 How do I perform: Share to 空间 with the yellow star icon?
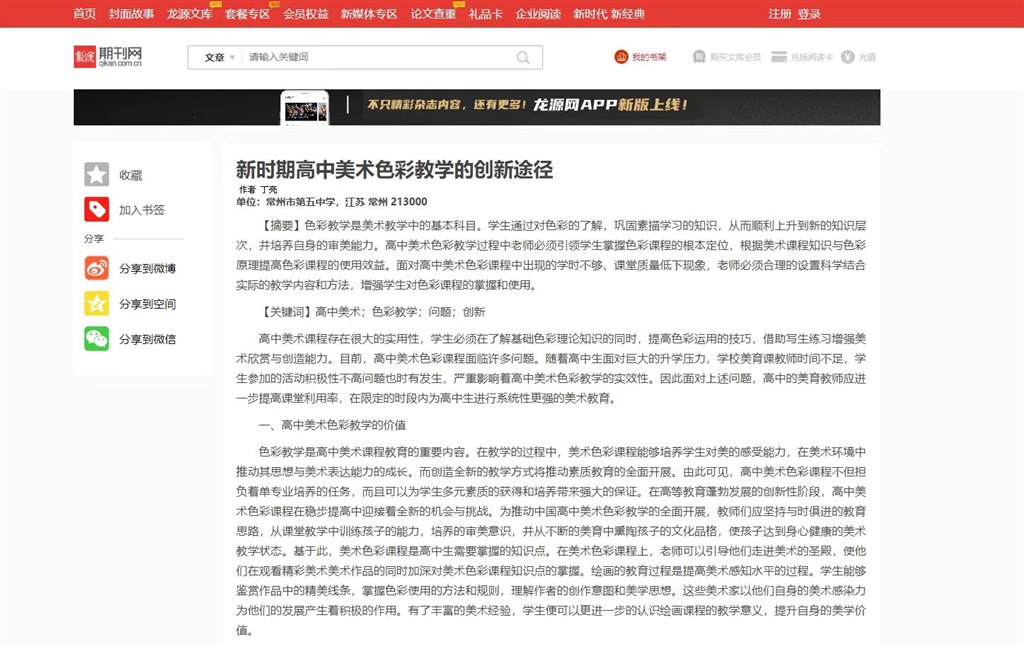pos(97,303)
